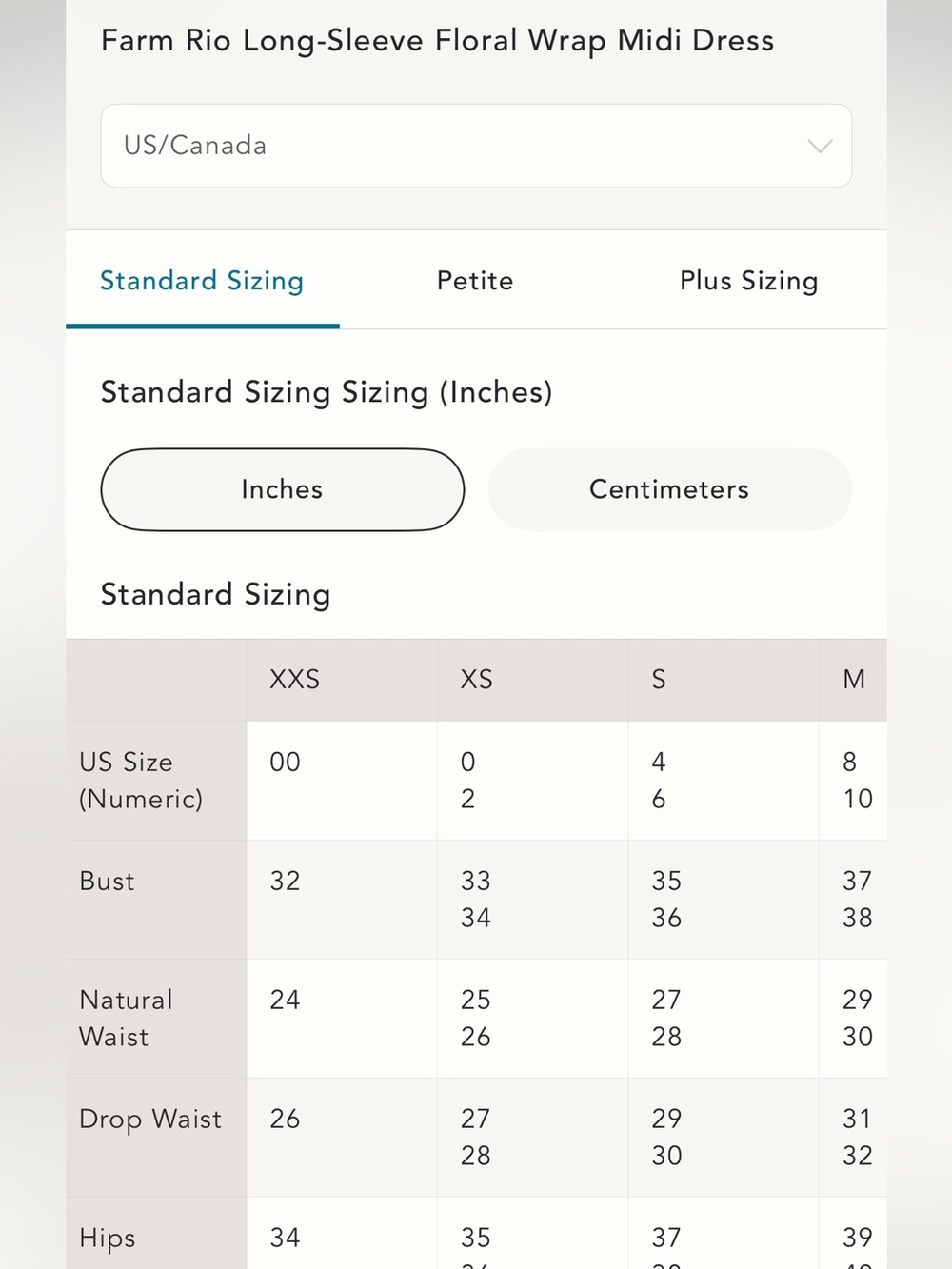Click the Standard Sizing Sizing (Inches) heading
The height and width of the screenshot is (1269, 952).
[x=327, y=392]
